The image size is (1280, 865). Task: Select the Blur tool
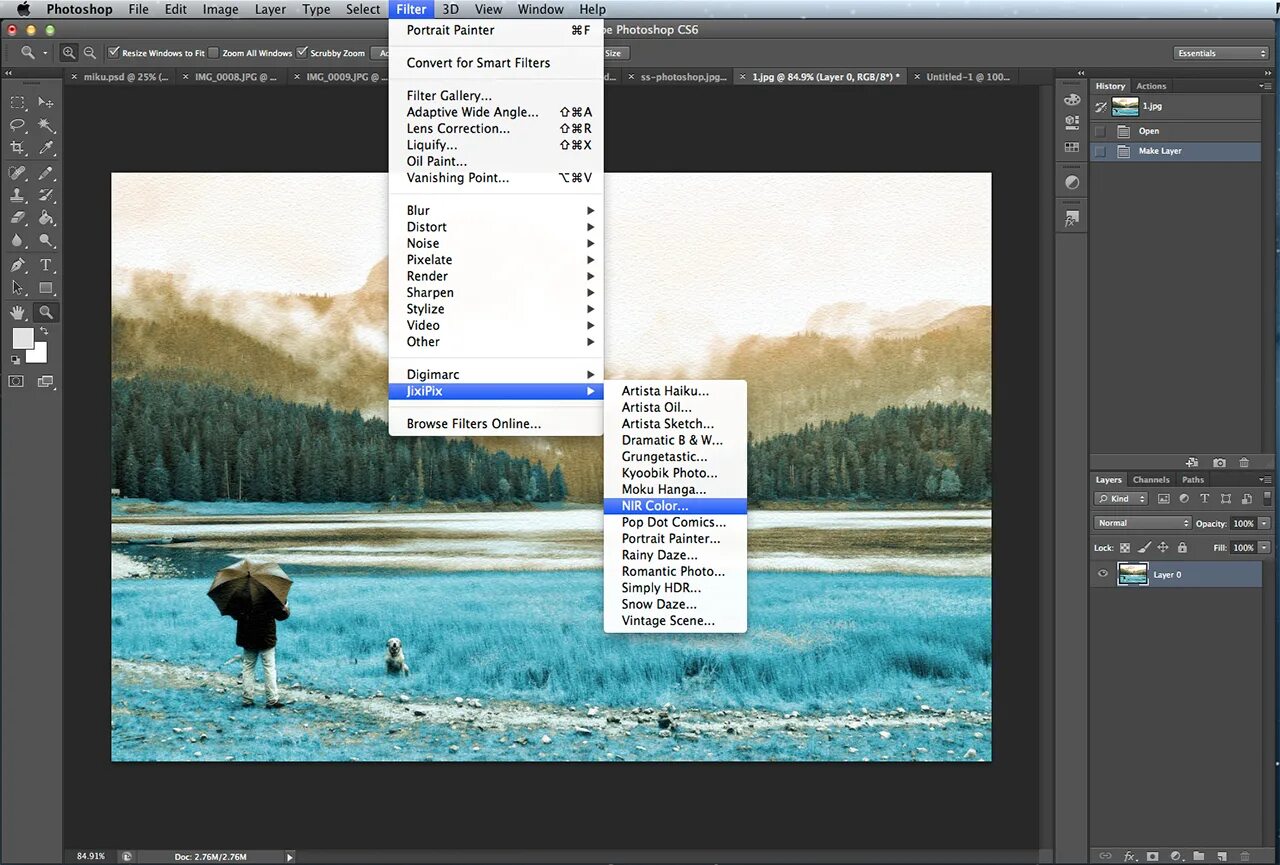(18, 241)
